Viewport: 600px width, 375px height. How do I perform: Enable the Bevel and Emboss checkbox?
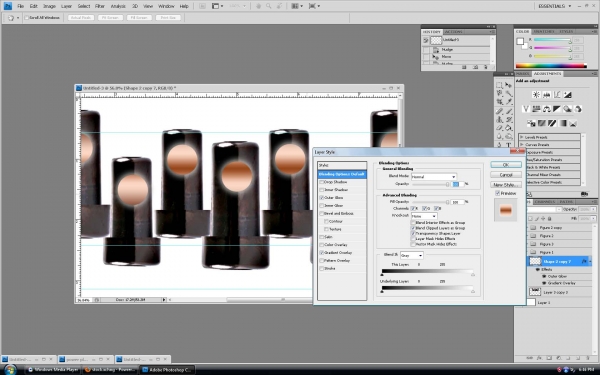(322, 214)
